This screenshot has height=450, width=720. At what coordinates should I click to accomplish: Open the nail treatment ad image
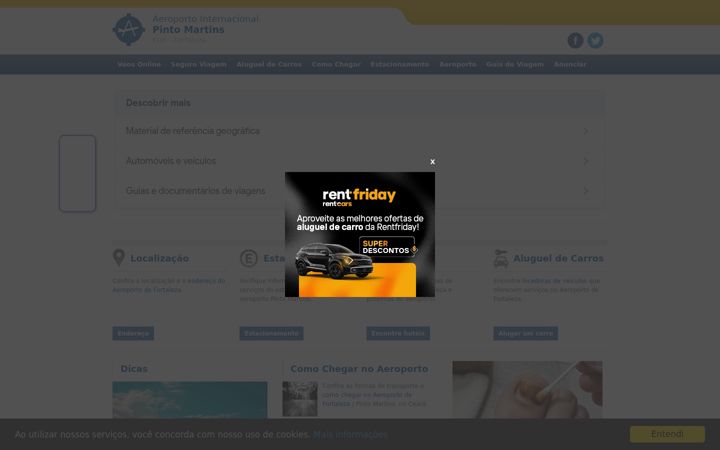tap(527, 389)
